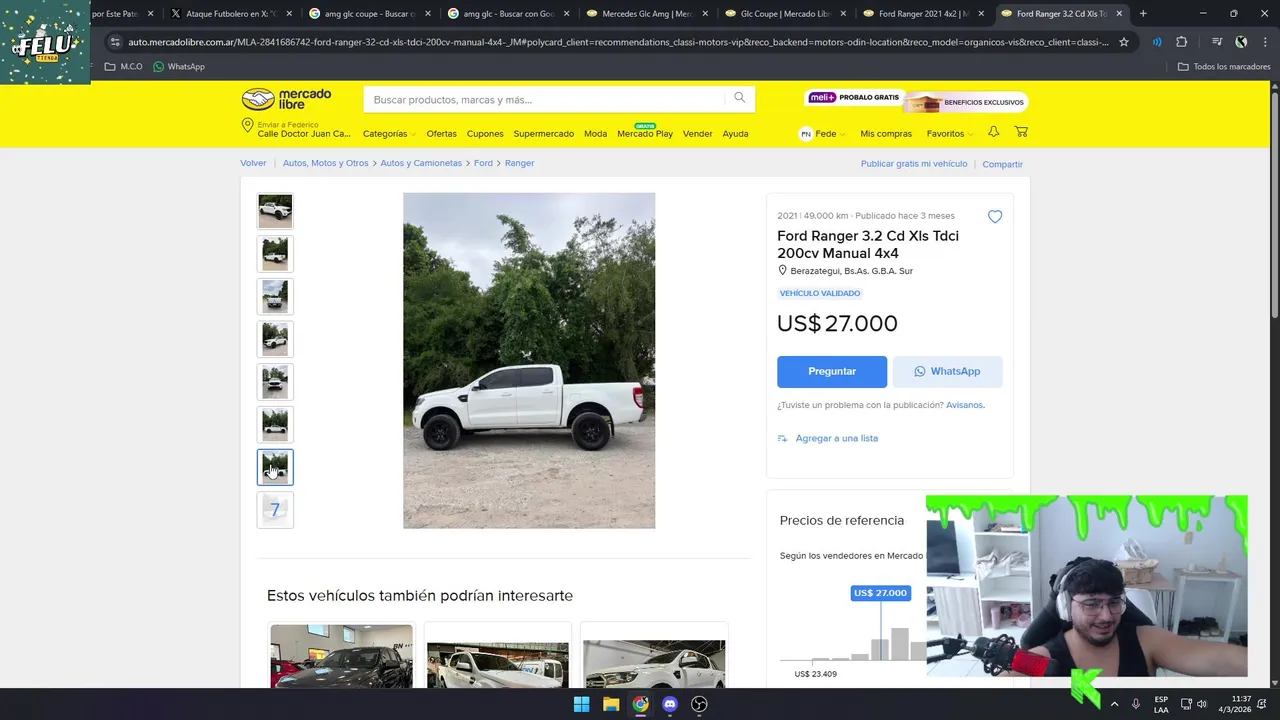
Task: Open Chrome profile avatar icon
Action: (x=1241, y=42)
